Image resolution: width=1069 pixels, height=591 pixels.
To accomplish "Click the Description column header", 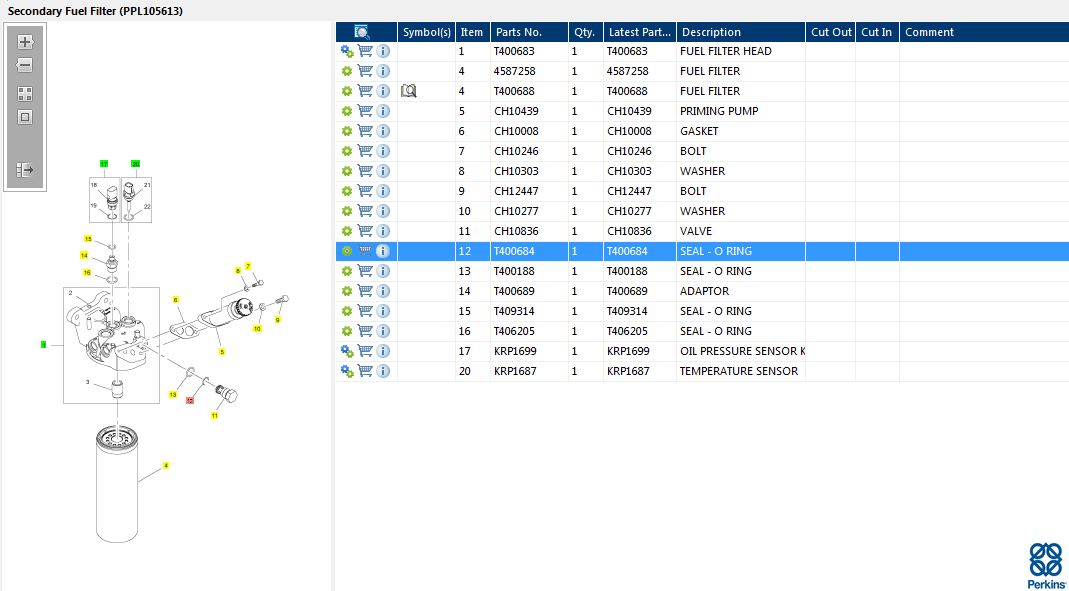I will coord(741,32).
